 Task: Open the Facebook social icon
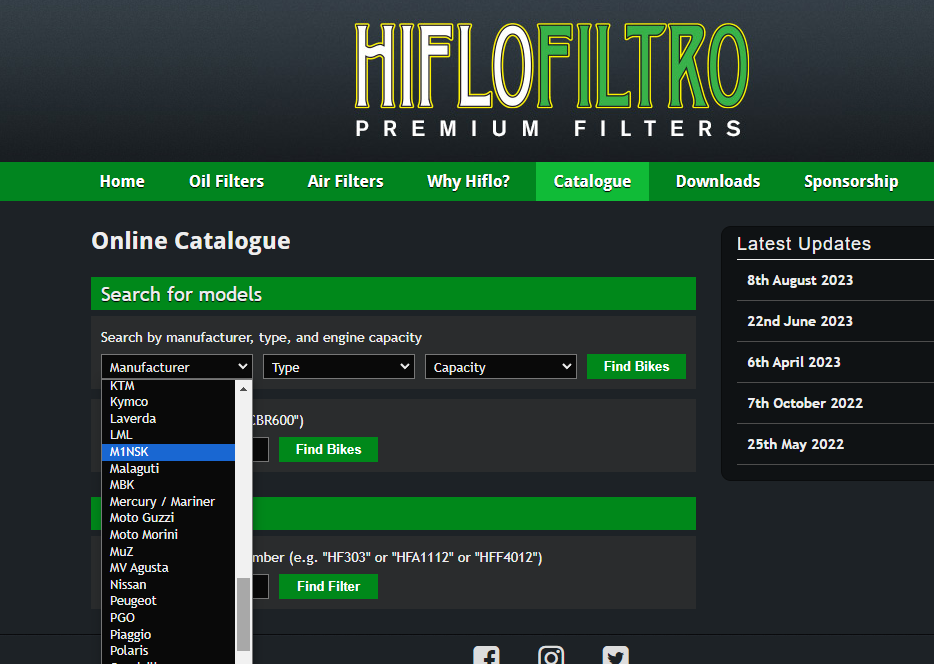(x=487, y=655)
